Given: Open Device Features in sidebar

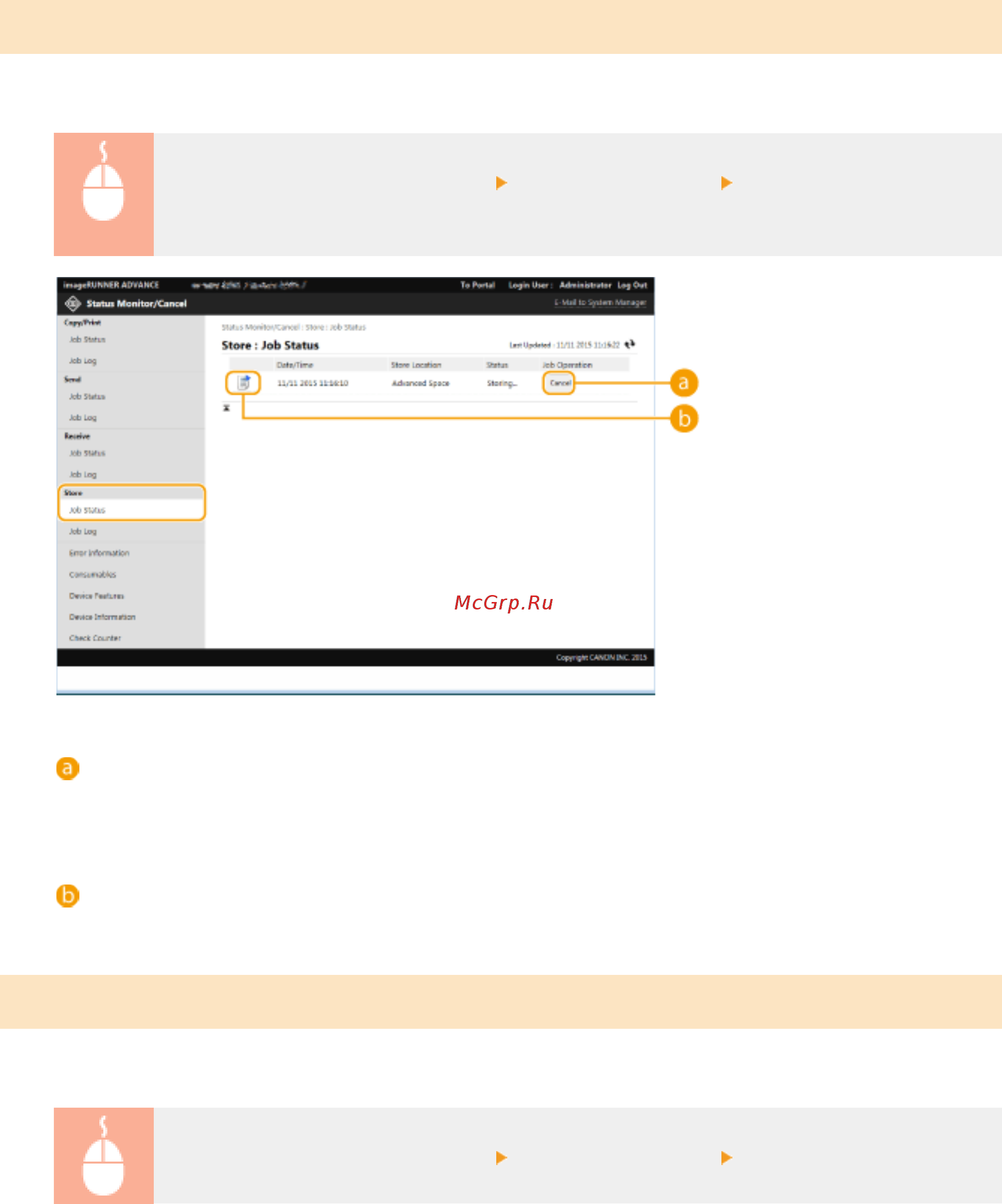Looking at the screenshot, I should pos(96,597).
